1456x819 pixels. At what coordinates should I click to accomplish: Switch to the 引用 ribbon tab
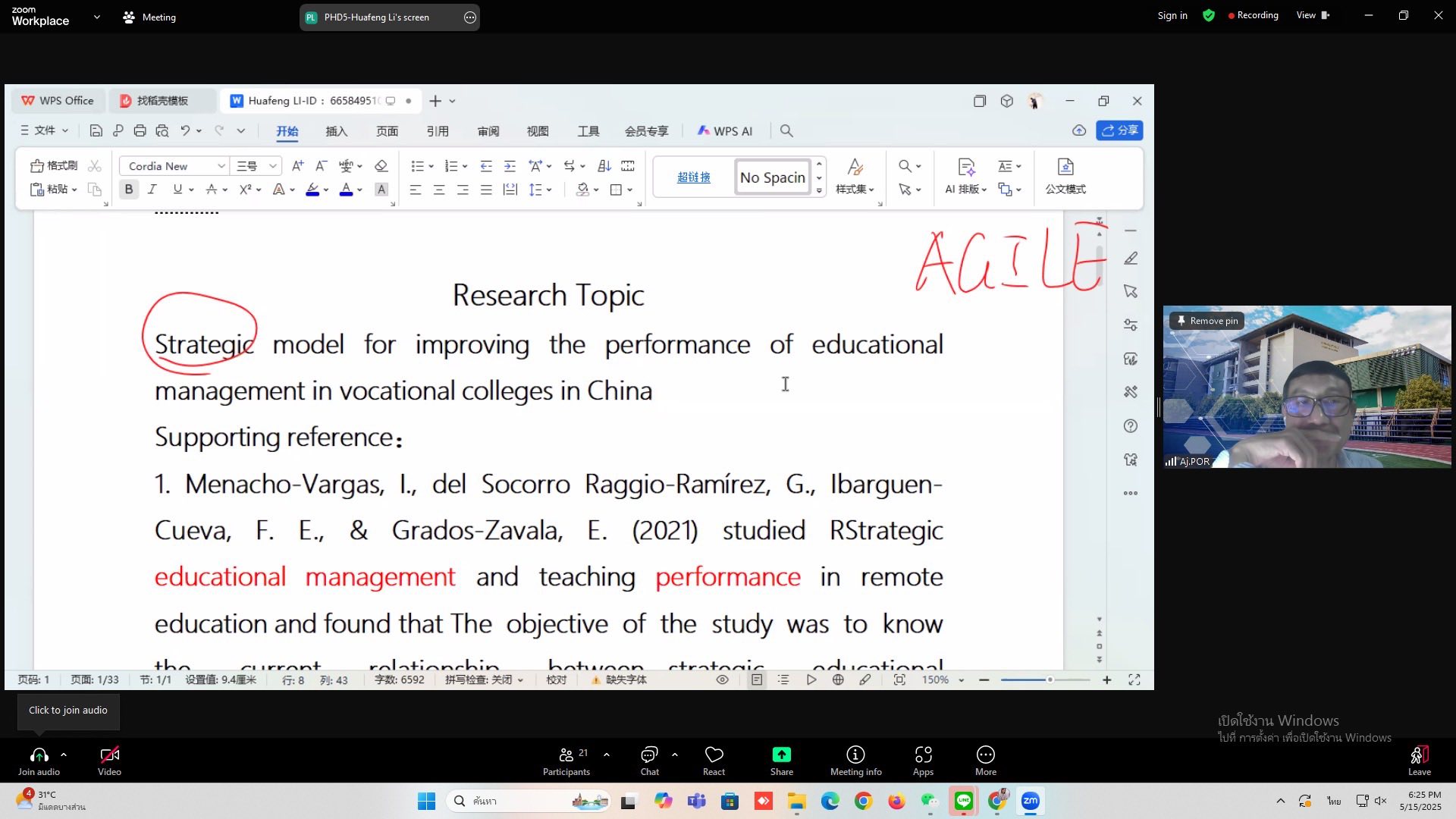tap(438, 131)
